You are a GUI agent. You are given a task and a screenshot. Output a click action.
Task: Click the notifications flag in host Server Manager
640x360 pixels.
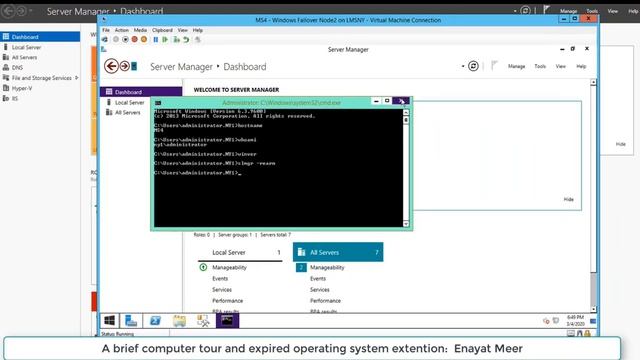pyautogui.click(x=546, y=10)
